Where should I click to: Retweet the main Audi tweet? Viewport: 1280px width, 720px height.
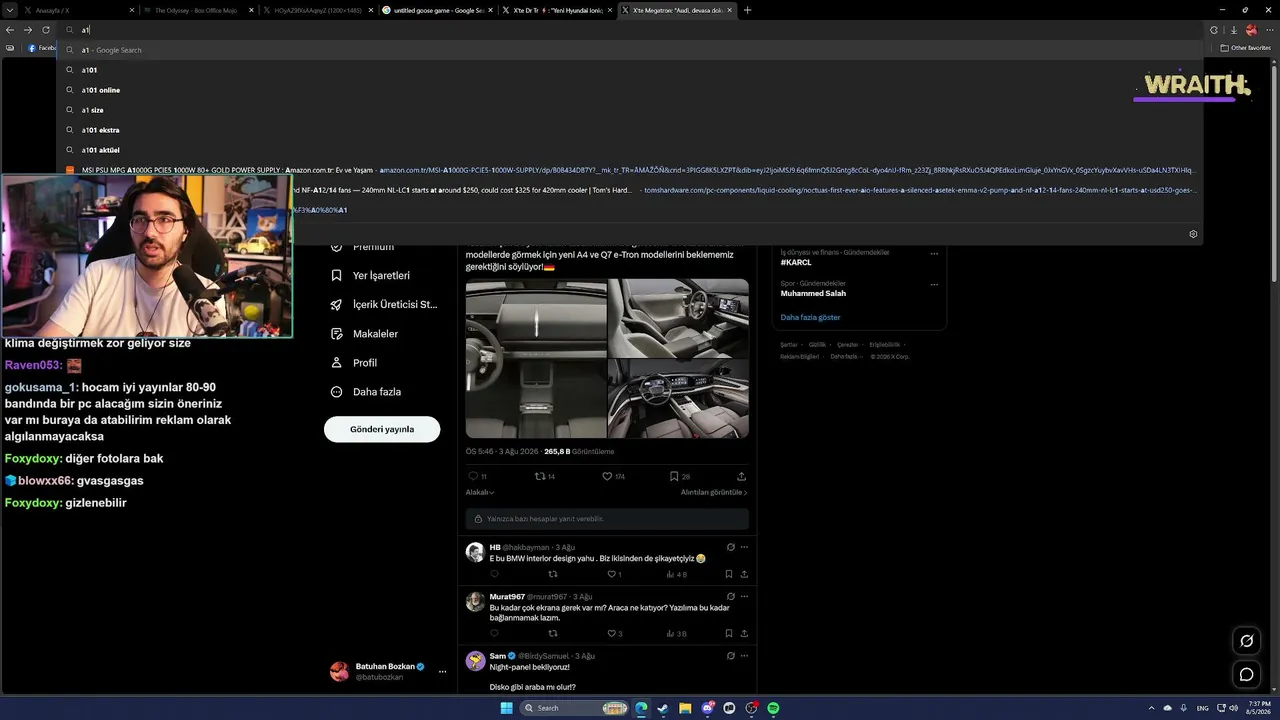pos(540,476)
